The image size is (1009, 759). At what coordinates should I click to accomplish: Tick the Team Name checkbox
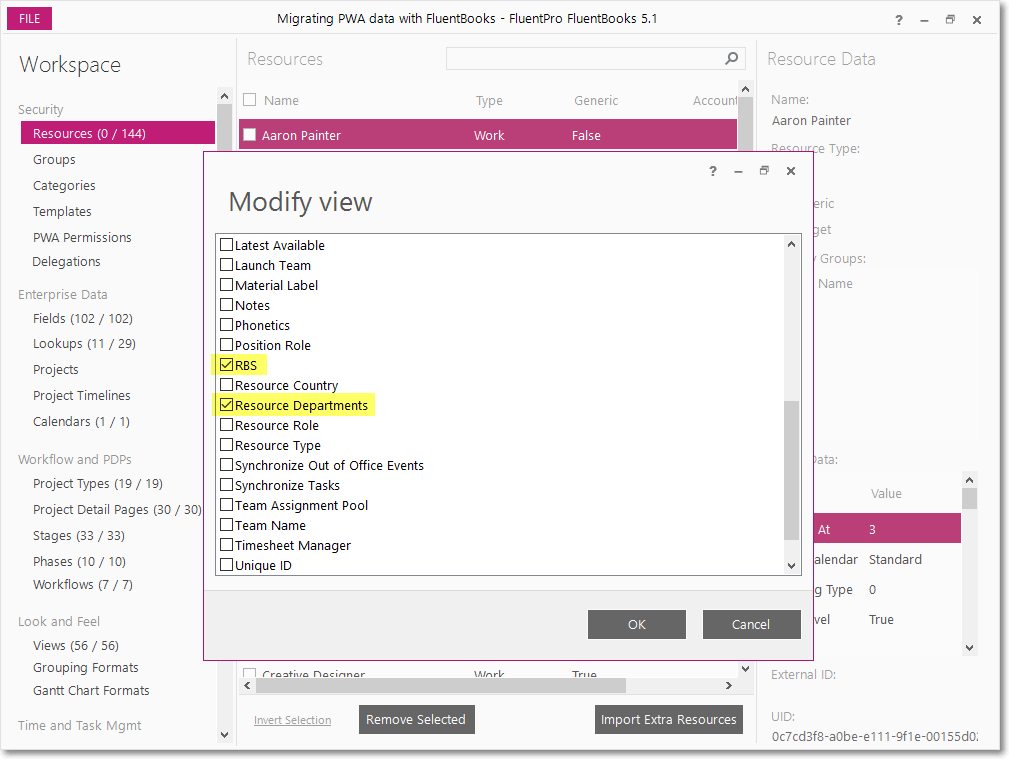(x=227, y=525)
